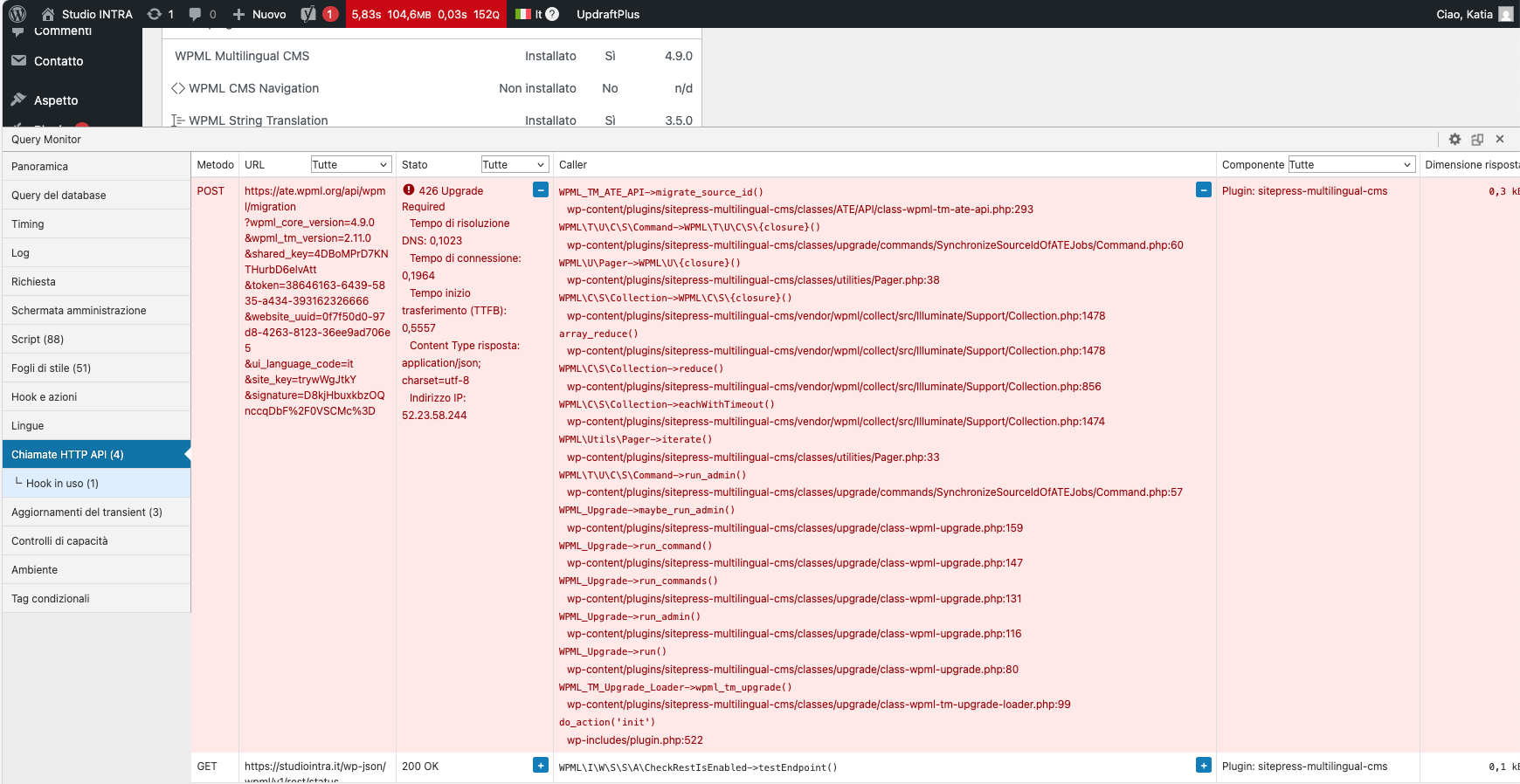
Task: Open Aspetto in the admin sidebar
Action: click(56, 100)
